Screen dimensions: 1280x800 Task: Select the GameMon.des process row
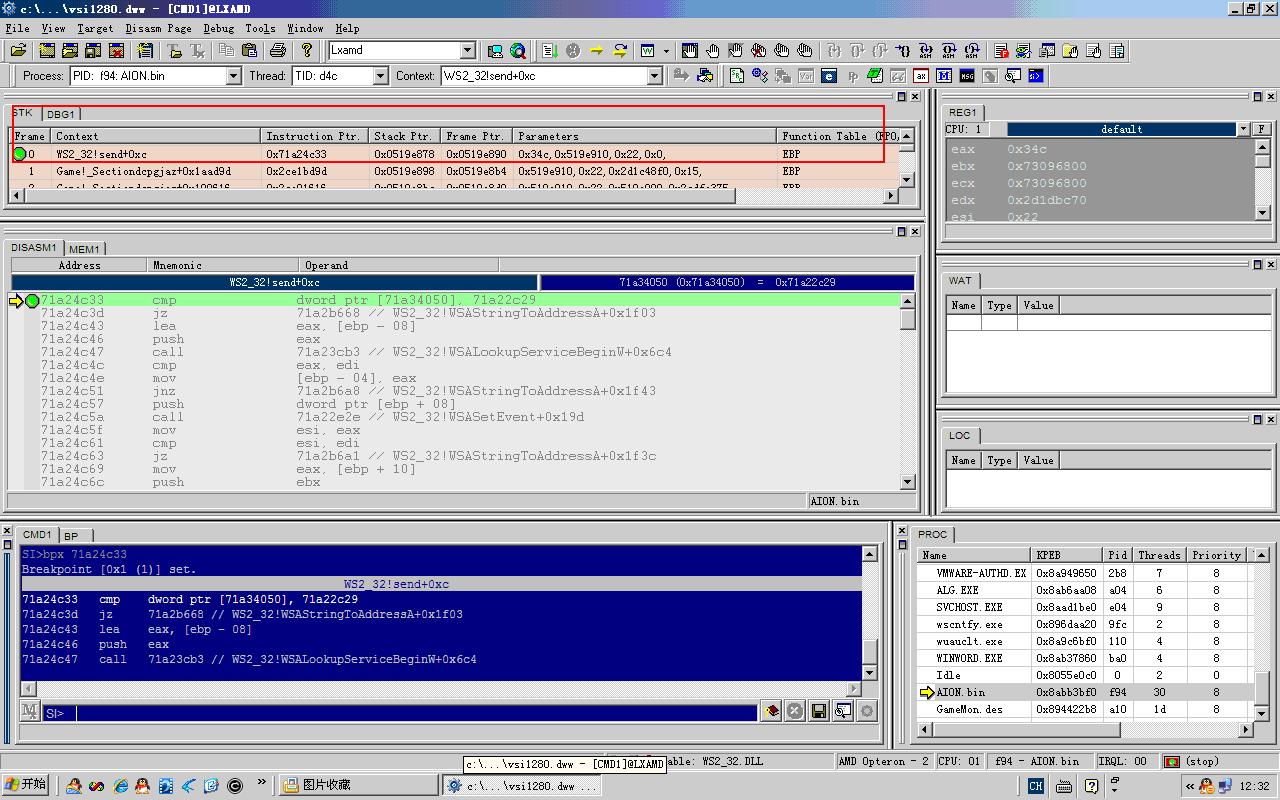pyautogui.click(x=1083, y=709)
